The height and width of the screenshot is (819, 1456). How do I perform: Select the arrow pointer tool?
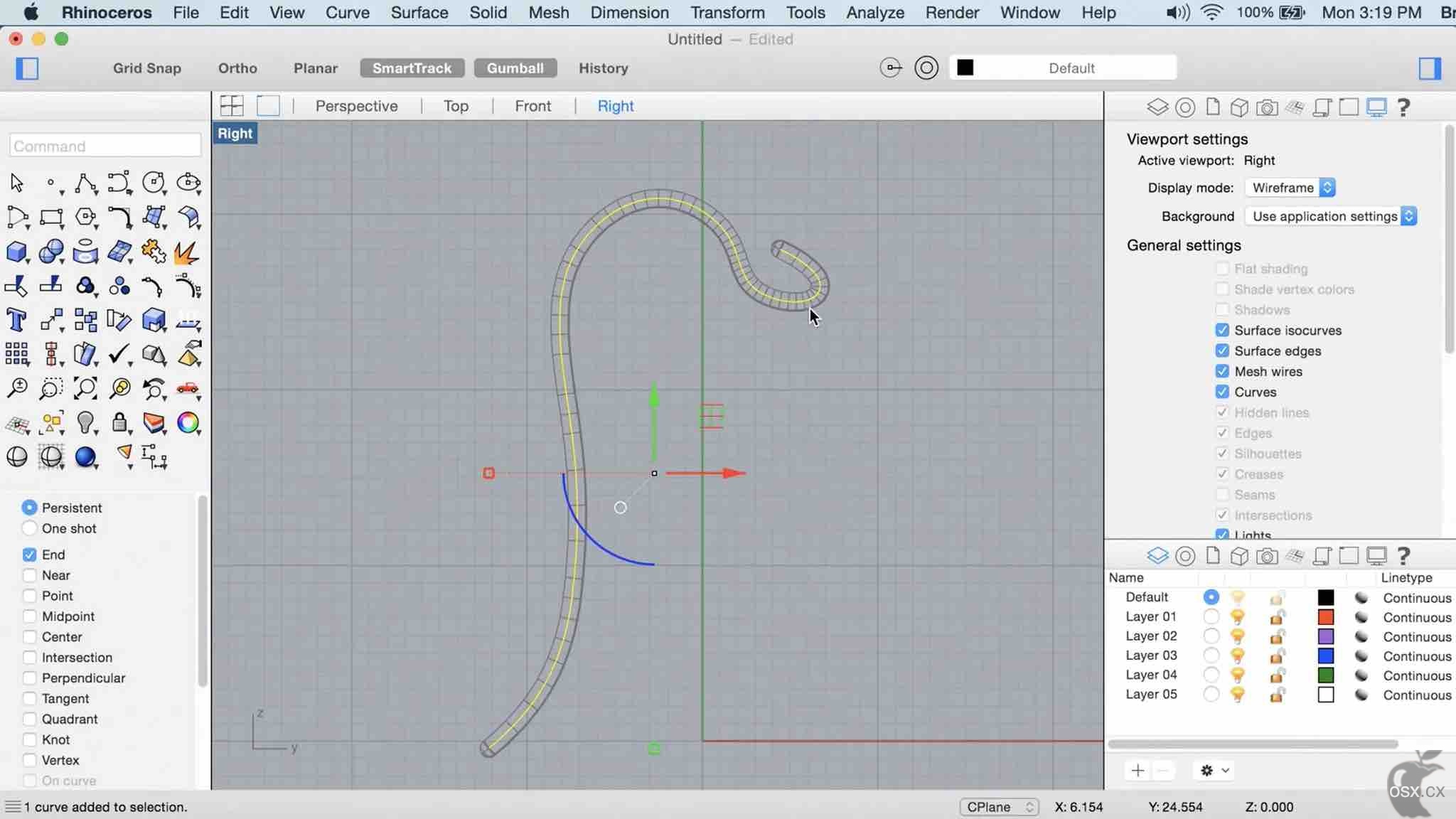17,183
